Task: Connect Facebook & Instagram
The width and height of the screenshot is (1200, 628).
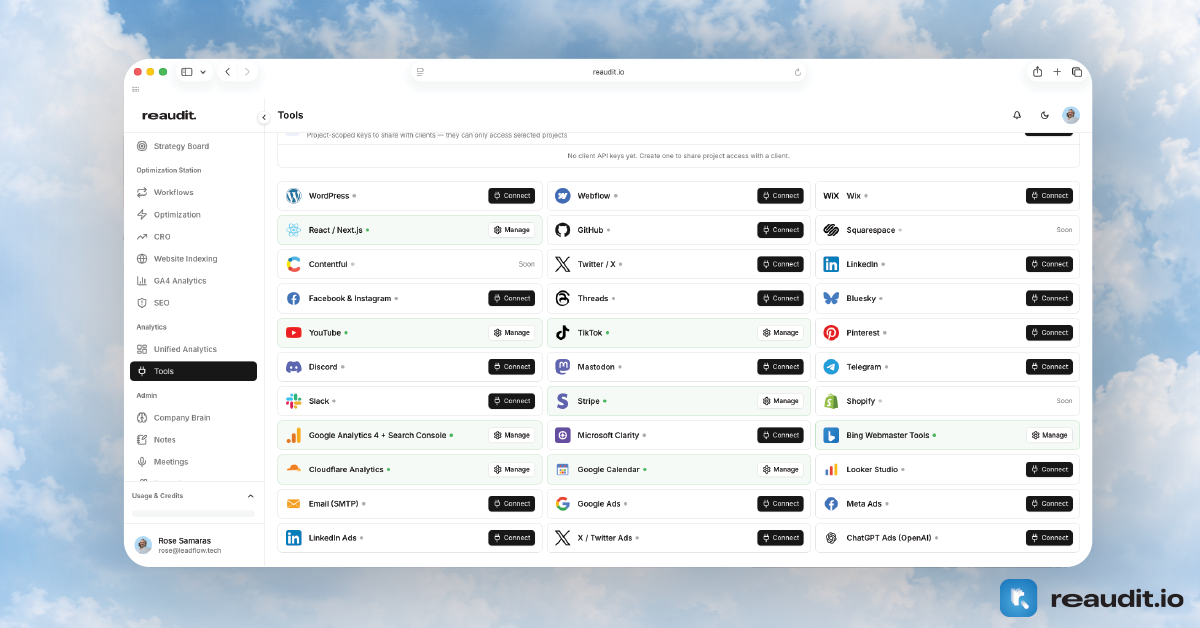Action: [x=511, y=298]
